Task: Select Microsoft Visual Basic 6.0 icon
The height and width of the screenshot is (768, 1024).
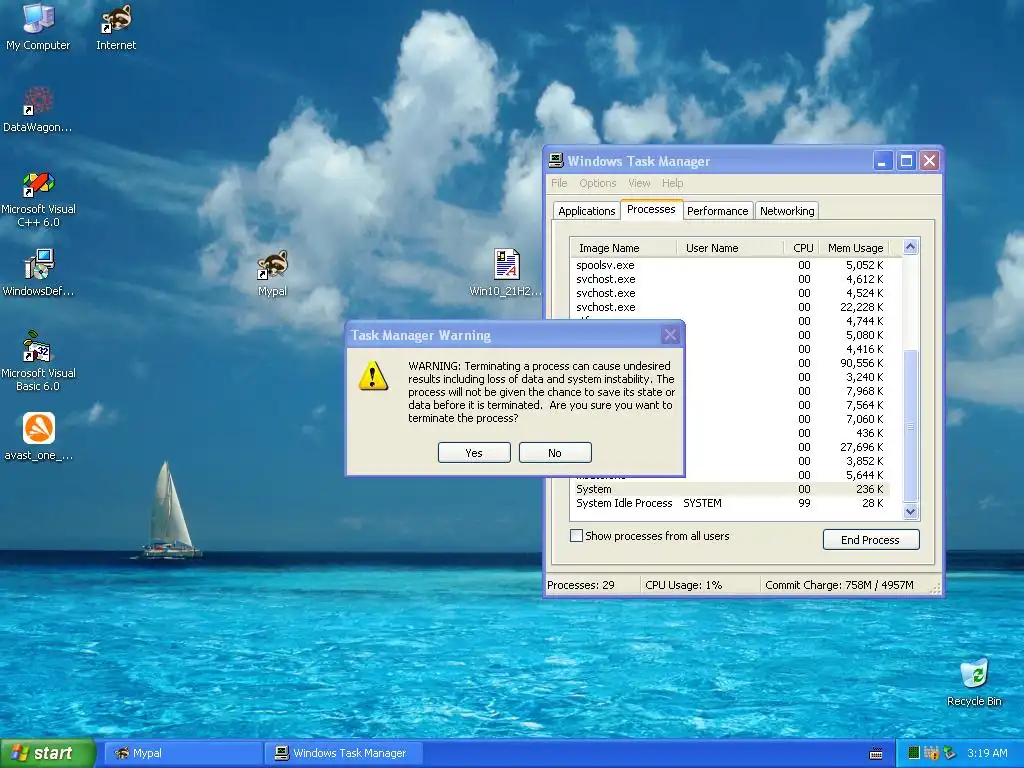Action: tap(38, 362)
